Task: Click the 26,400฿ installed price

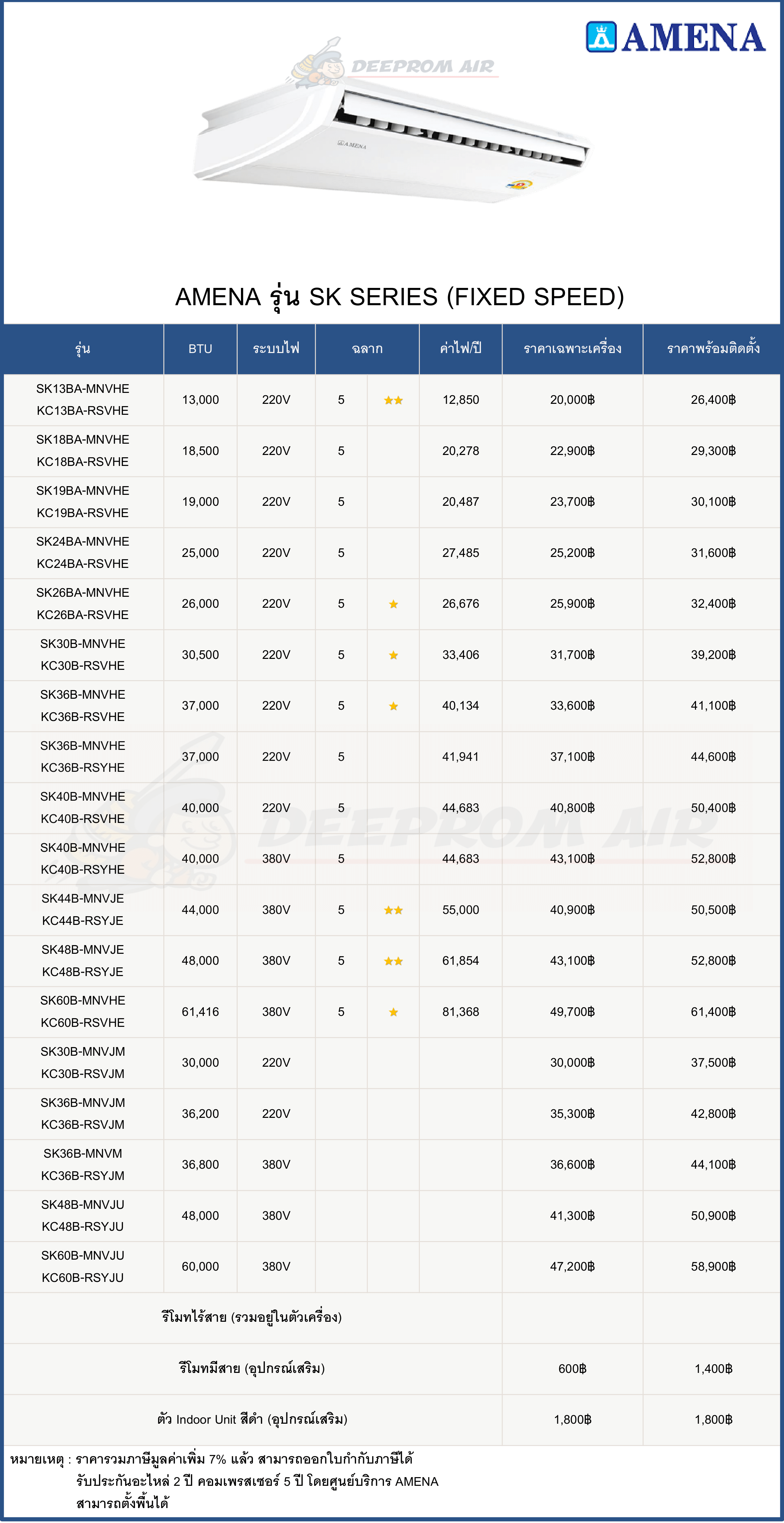Action: [713, 400]
